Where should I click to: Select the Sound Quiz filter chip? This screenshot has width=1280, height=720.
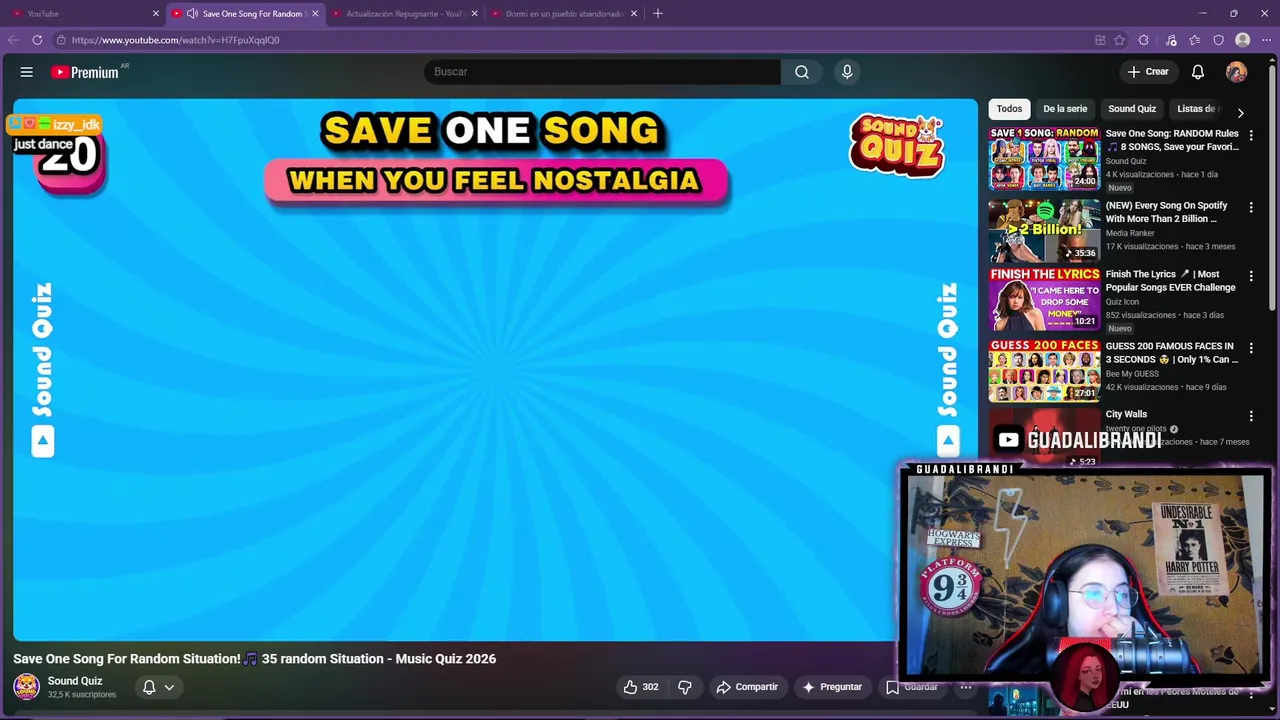pyautogui.click(x=1132, y=109)
